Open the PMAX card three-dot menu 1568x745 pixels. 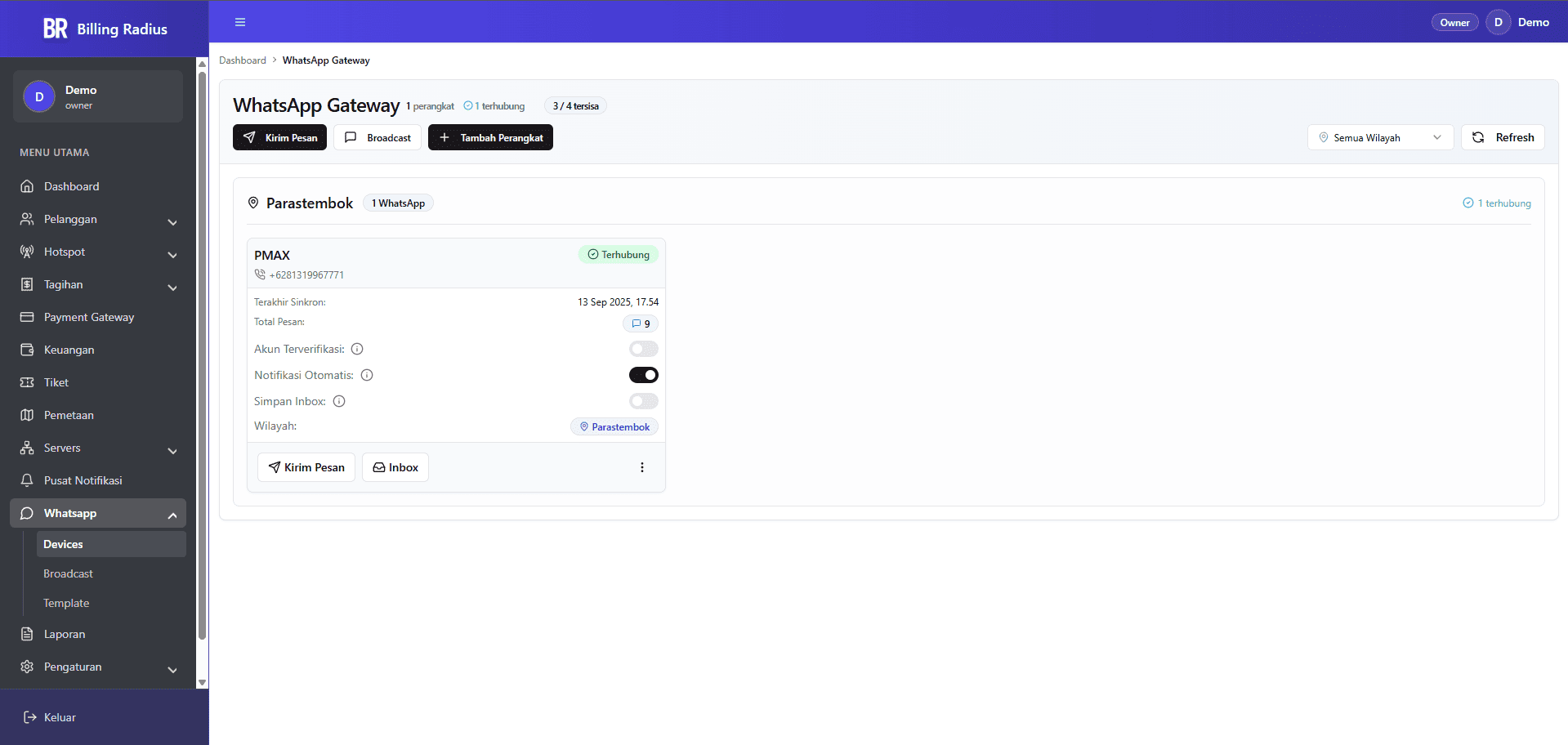pyautogui.click(x=642, y=467)
